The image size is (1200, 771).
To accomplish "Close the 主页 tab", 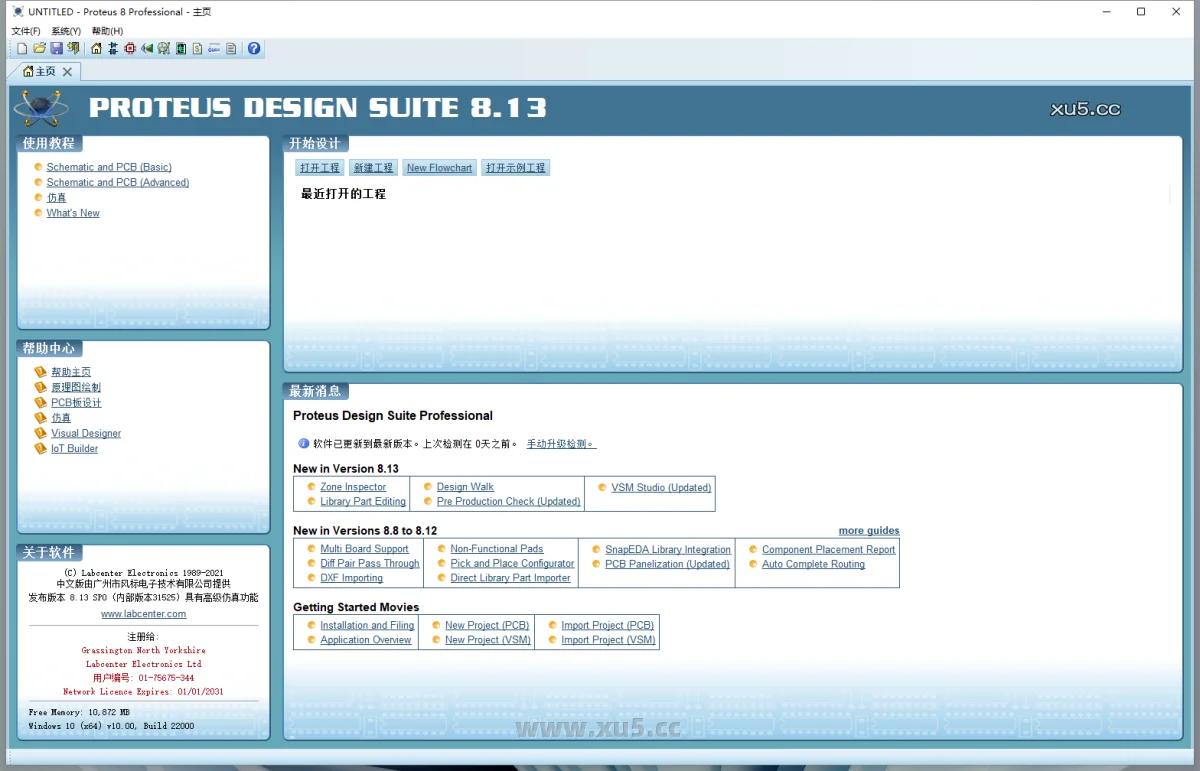I will coord(68,72).
